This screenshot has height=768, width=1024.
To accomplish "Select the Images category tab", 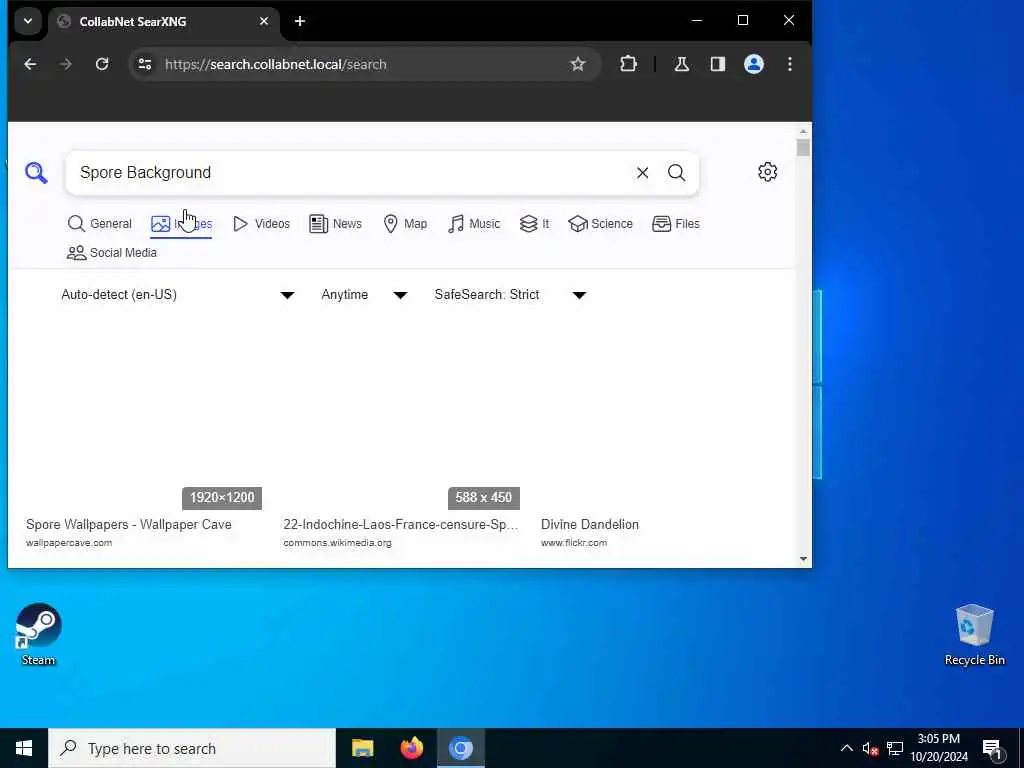I will click(x=181, y=224).
